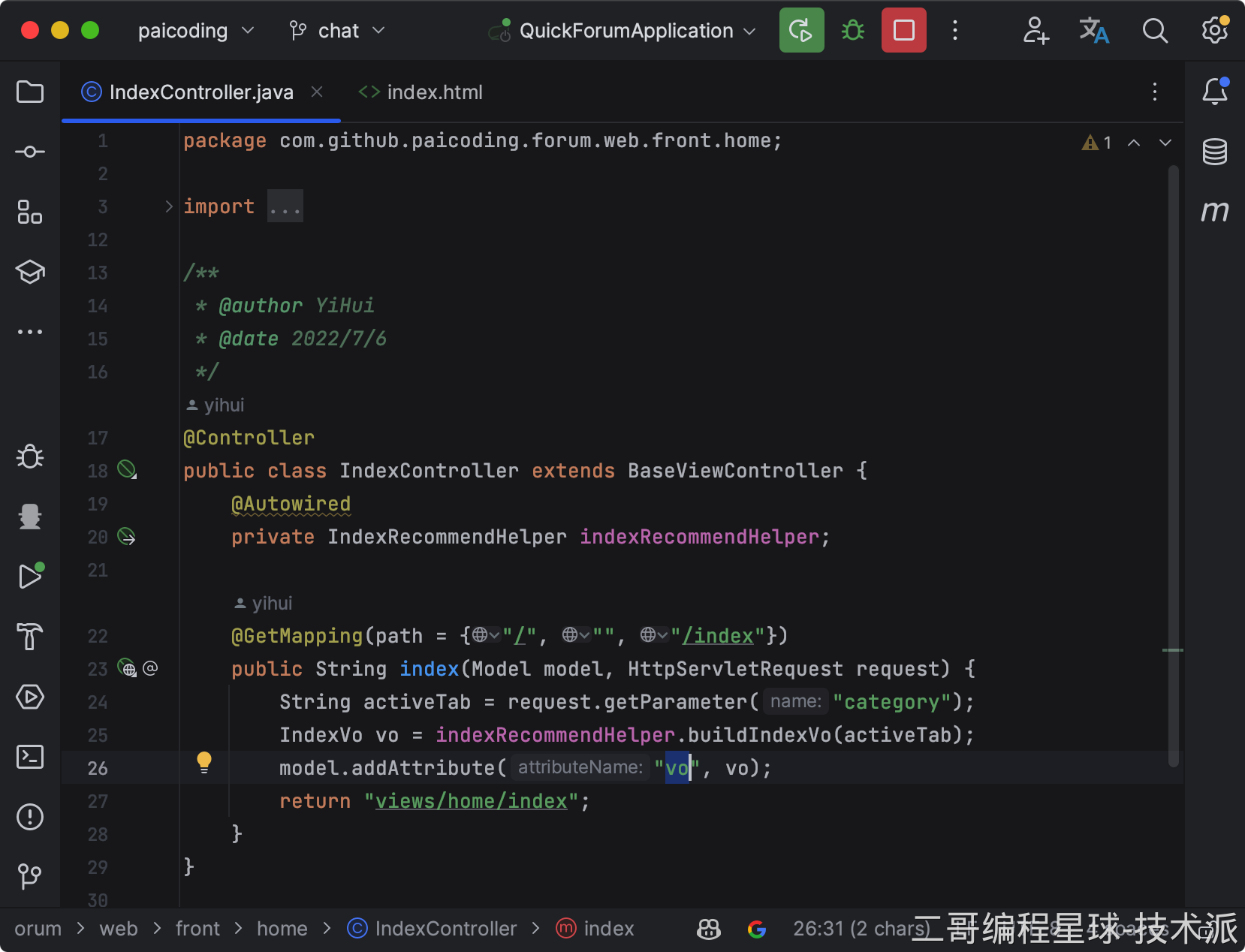Click the IndexController breadcrumb
The image size is (1245, 952).
pyautogui.click(x=433, y=929)
